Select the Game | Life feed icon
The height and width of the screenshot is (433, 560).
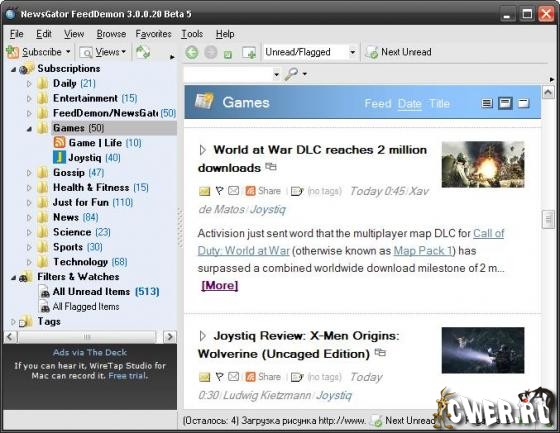pos(59,142)
